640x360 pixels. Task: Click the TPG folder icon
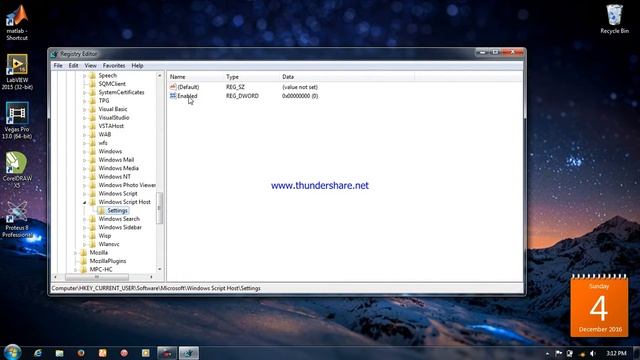pos(93,100)
